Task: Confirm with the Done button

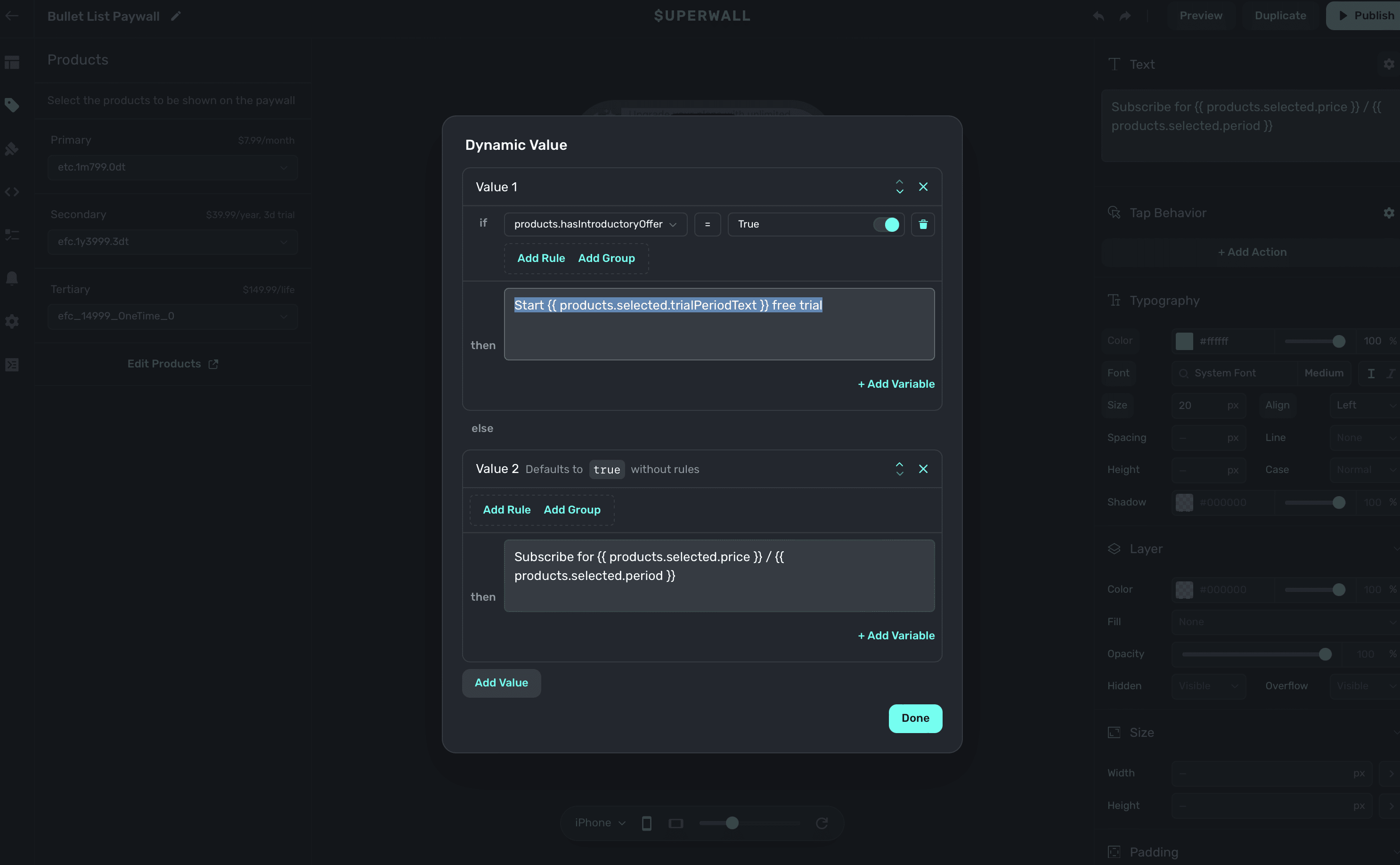Action: coord(914,718)
